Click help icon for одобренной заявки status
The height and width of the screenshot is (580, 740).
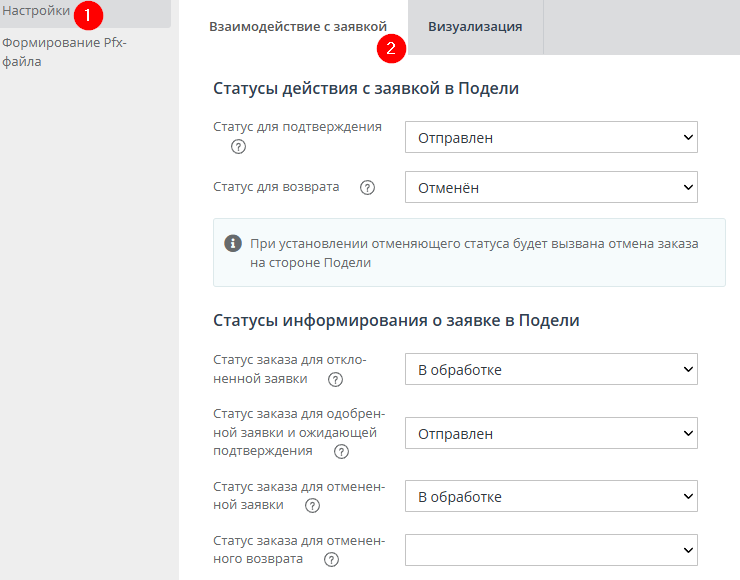[x=341, y=451]
